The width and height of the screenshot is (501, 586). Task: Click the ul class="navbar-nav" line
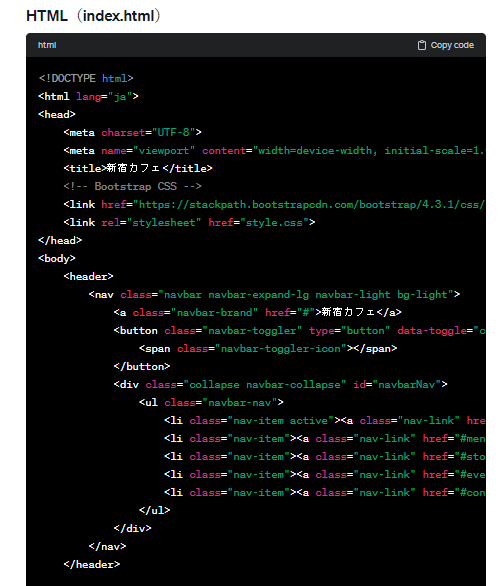(211, 403)
